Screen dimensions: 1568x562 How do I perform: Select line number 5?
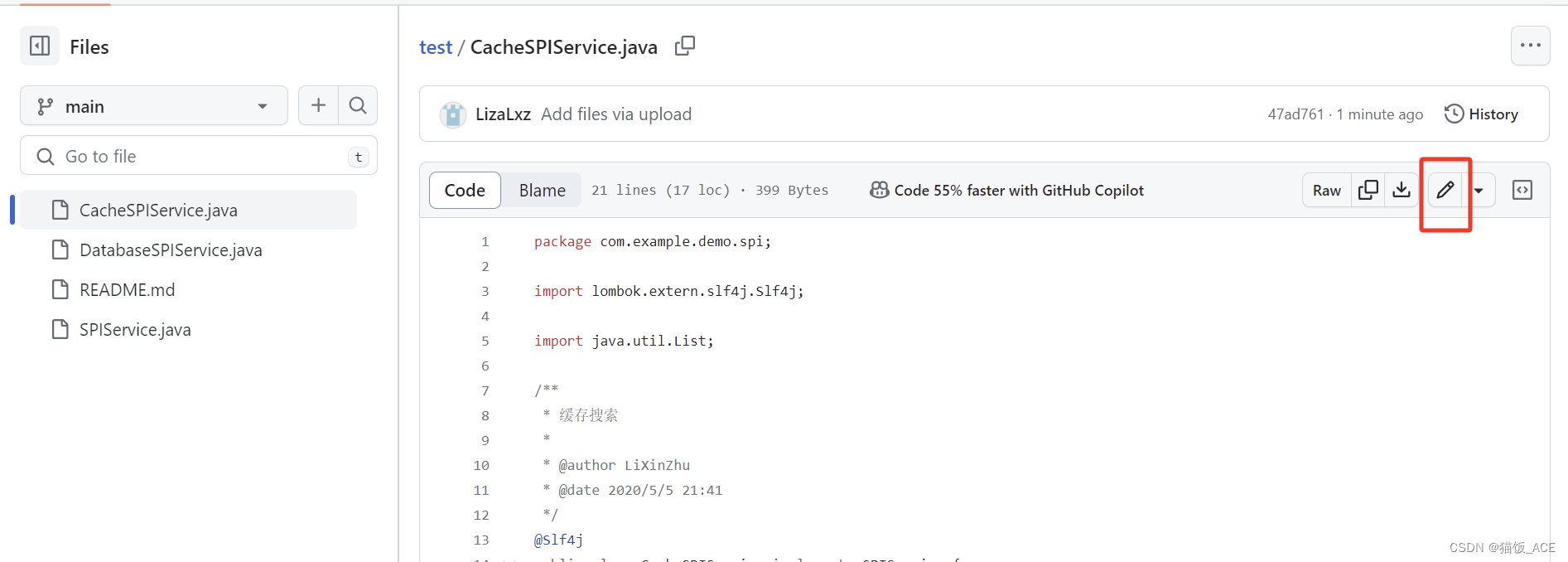(485, 341)
